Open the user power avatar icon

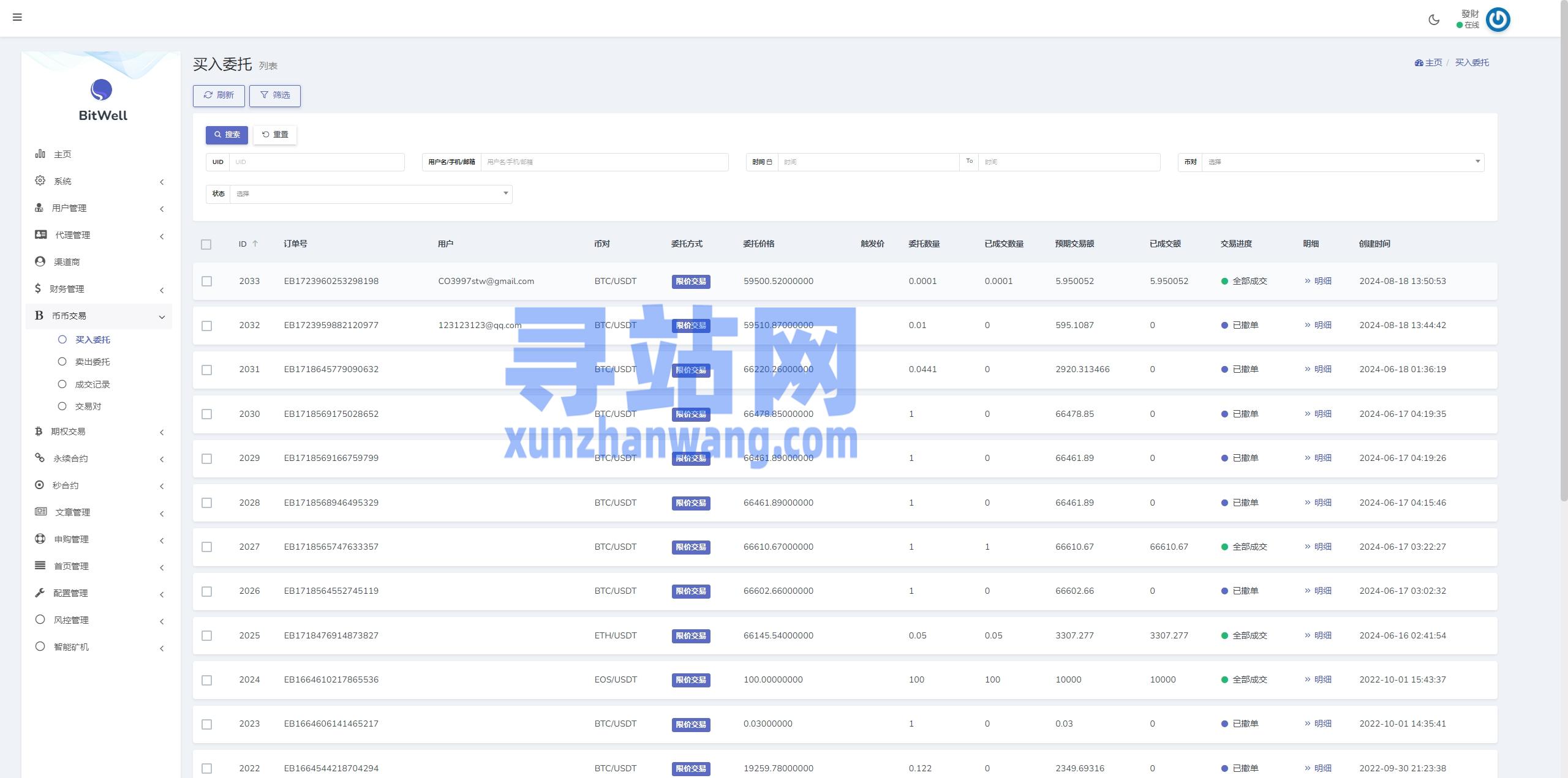click(x=1498, y=20)
